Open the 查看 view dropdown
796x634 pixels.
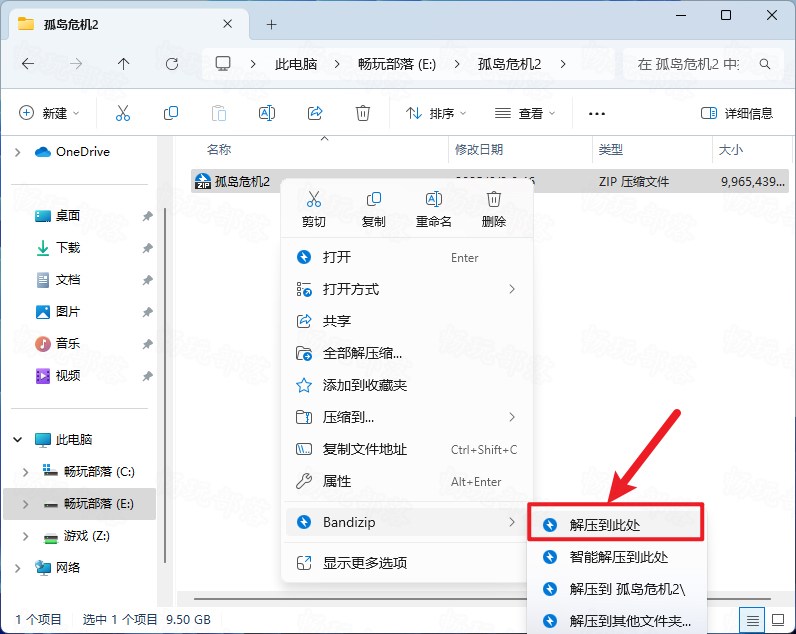(525, 113)
